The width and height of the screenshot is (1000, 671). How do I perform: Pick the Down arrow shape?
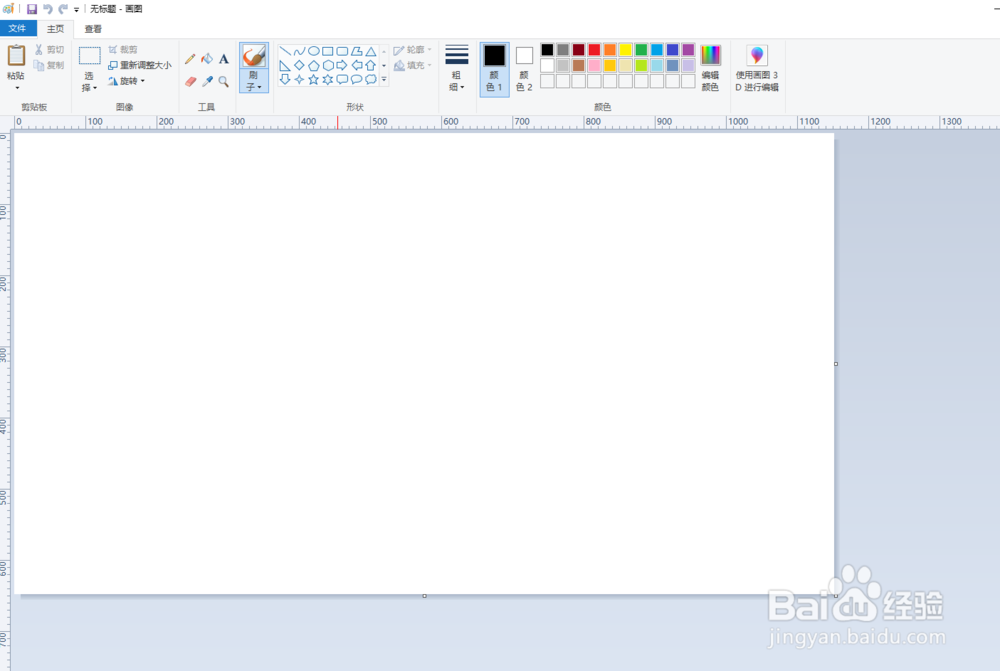pyautogui.click(x=285, y=80)
